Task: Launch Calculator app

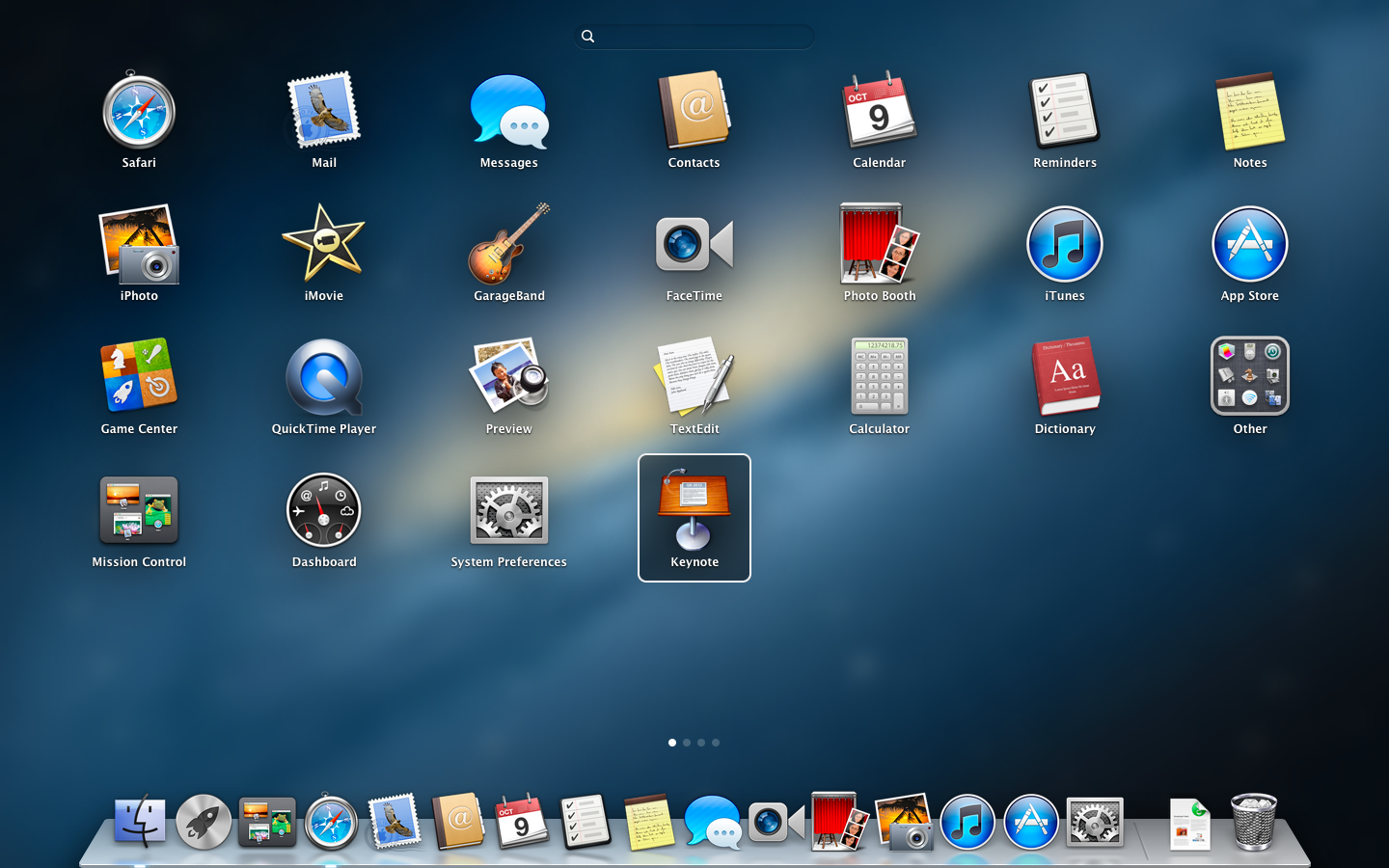Action: click(x=879, y=376)
